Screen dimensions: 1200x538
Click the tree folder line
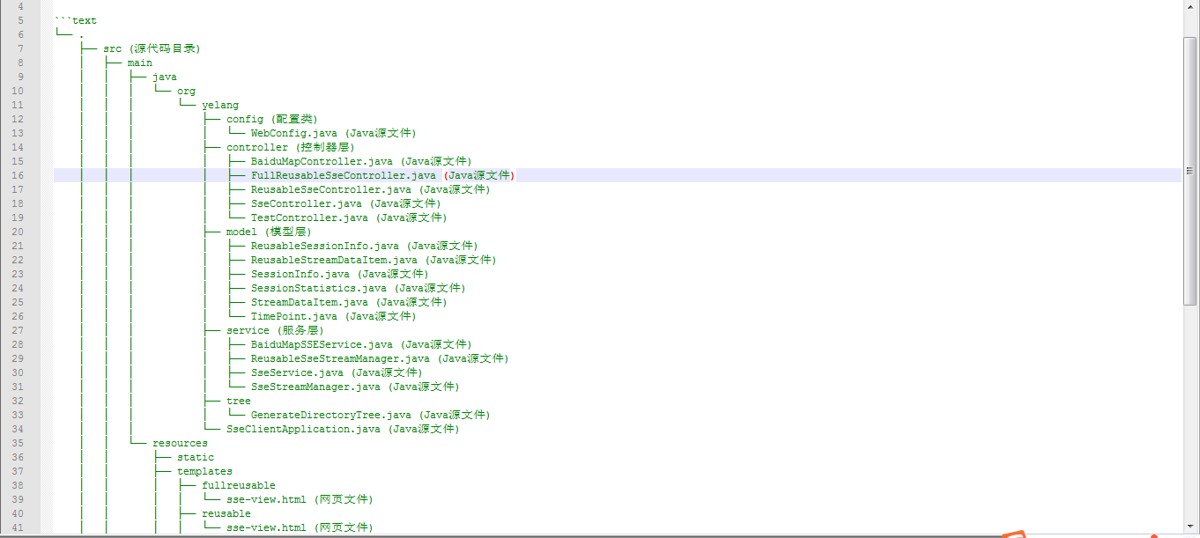238,400
